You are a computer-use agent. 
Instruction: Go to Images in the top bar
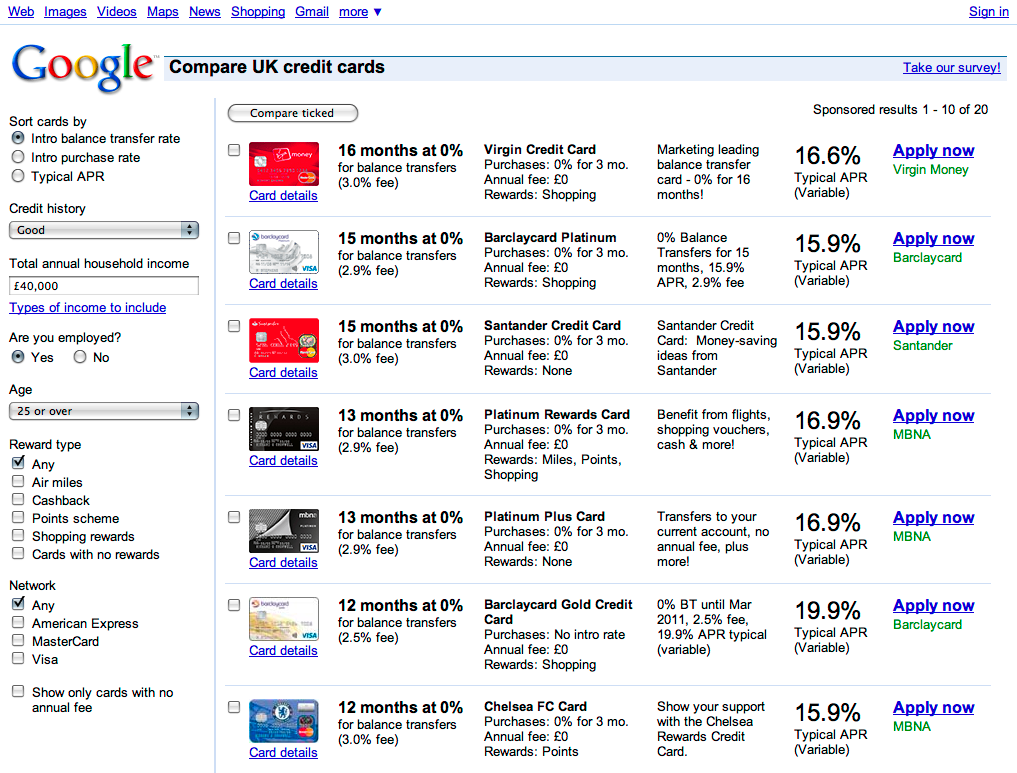[65, 12]
